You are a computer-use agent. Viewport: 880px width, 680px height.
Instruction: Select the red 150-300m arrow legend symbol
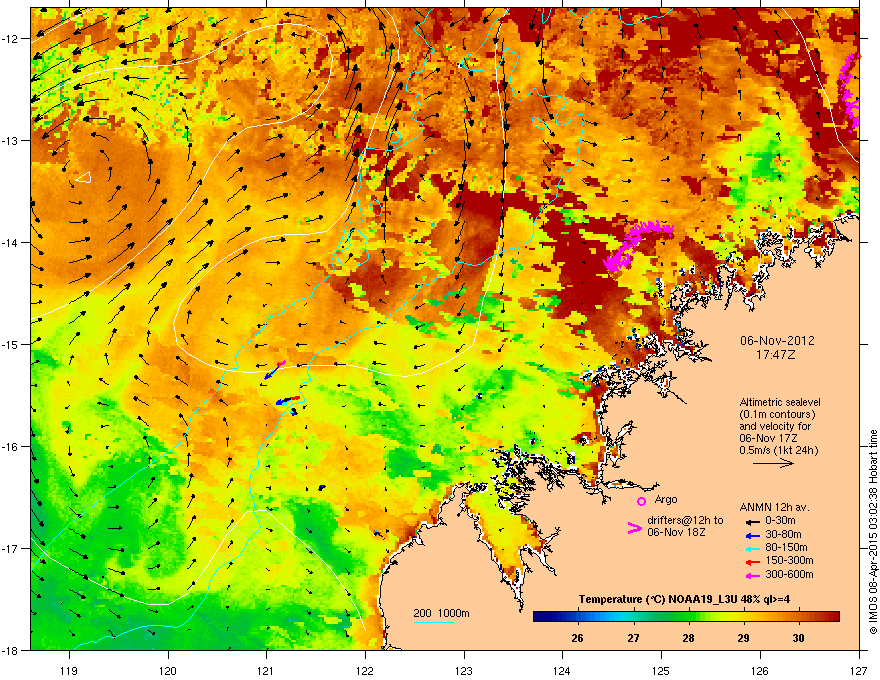click(x=753, y=562)
